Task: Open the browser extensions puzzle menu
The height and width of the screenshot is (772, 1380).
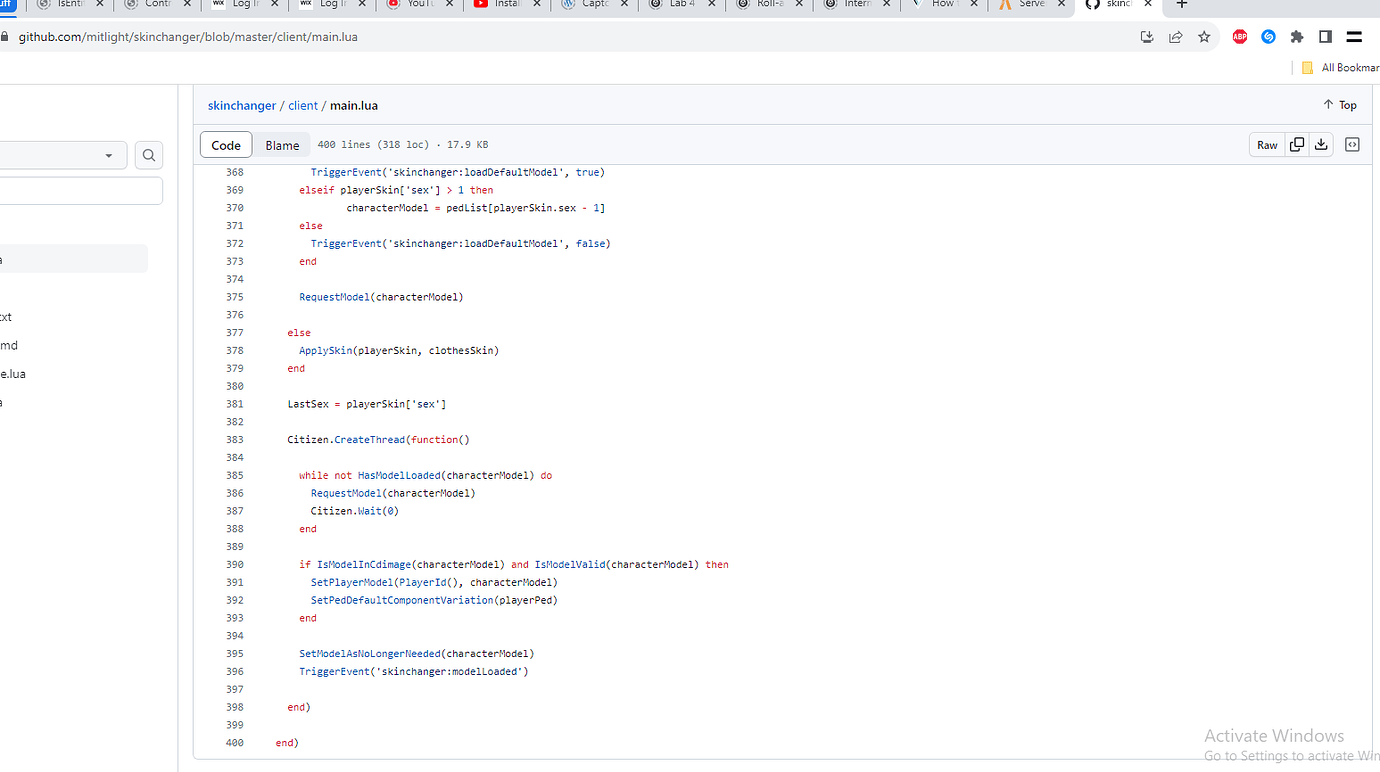Action: [x=1297, y=36]
